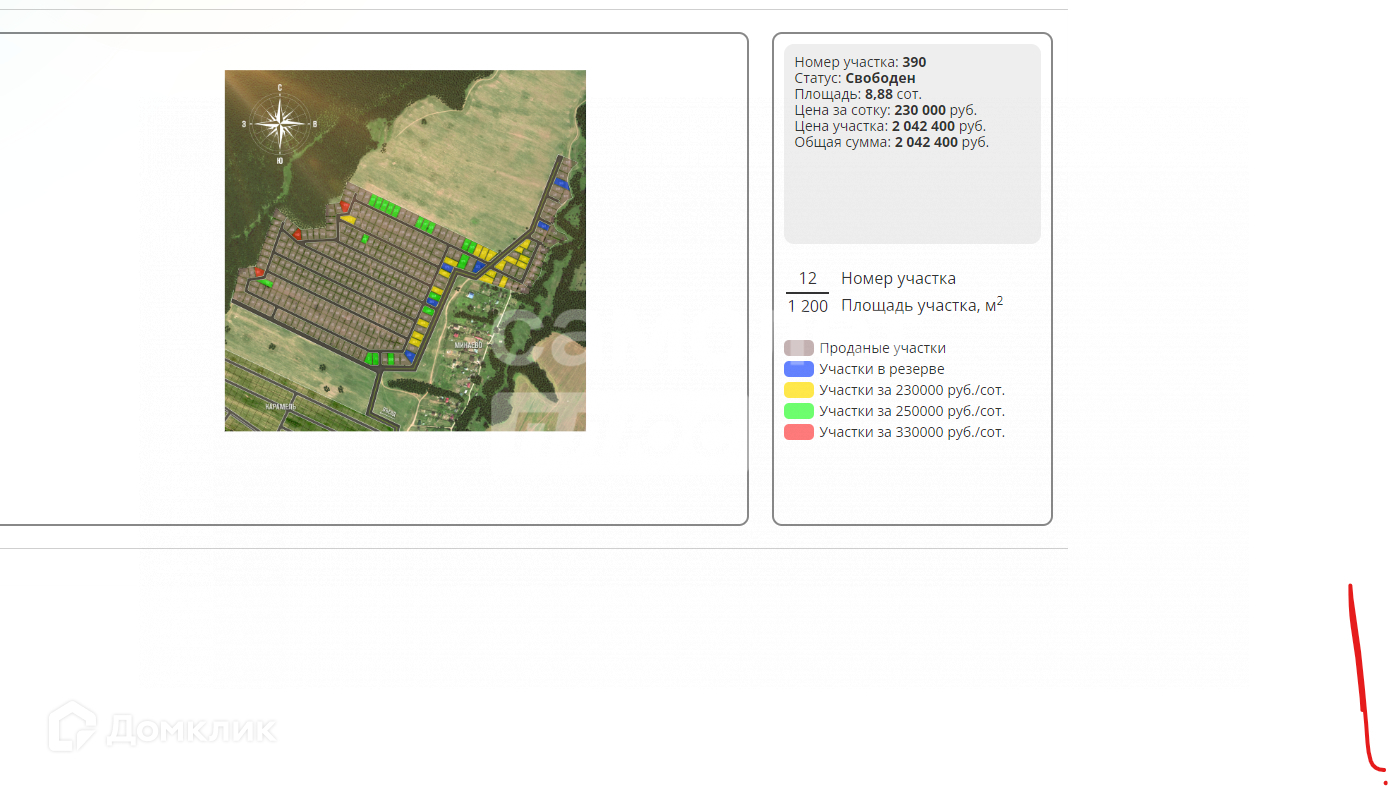This screenshot has height=786, width=1388.
Task: Click the 'Проданые участки' legend text
Action: [882, 348]
